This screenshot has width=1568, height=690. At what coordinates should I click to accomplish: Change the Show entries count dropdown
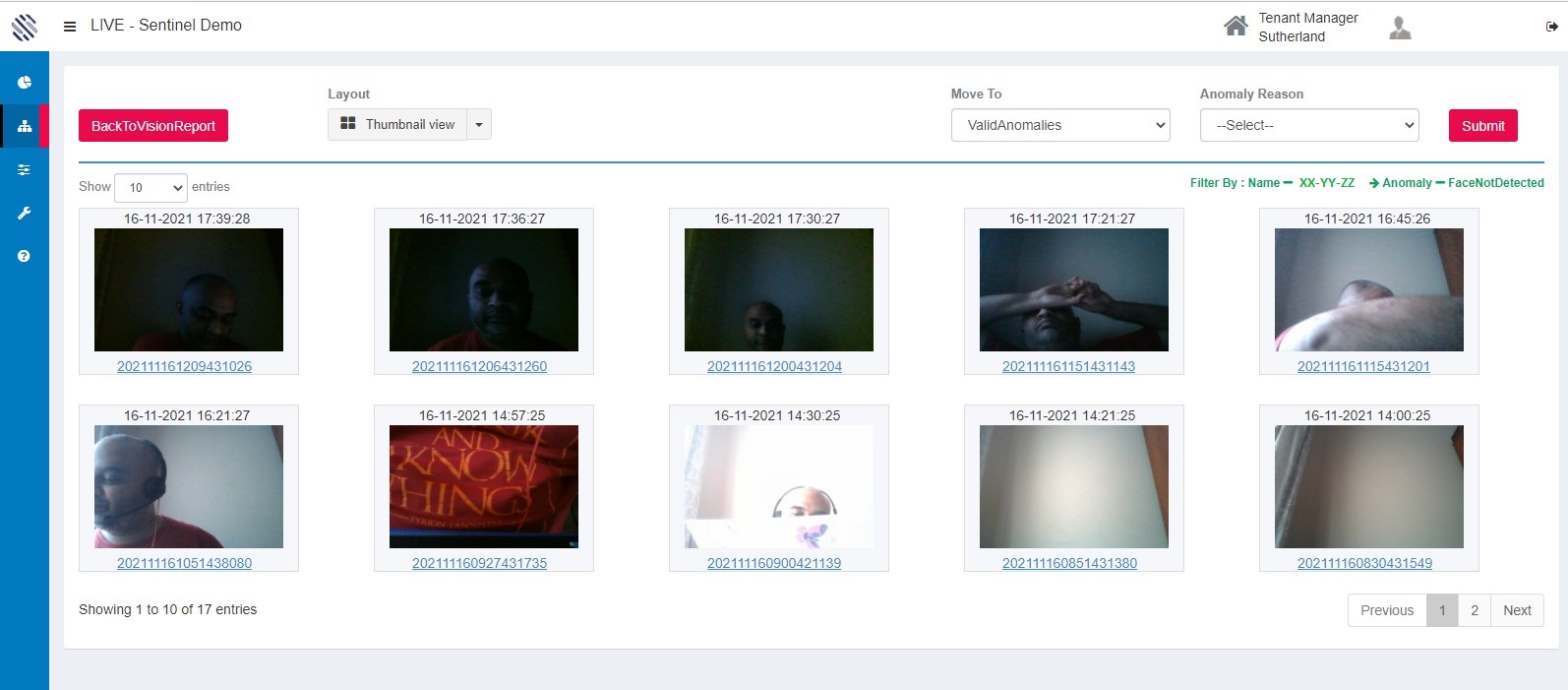[x=151, y=187]
